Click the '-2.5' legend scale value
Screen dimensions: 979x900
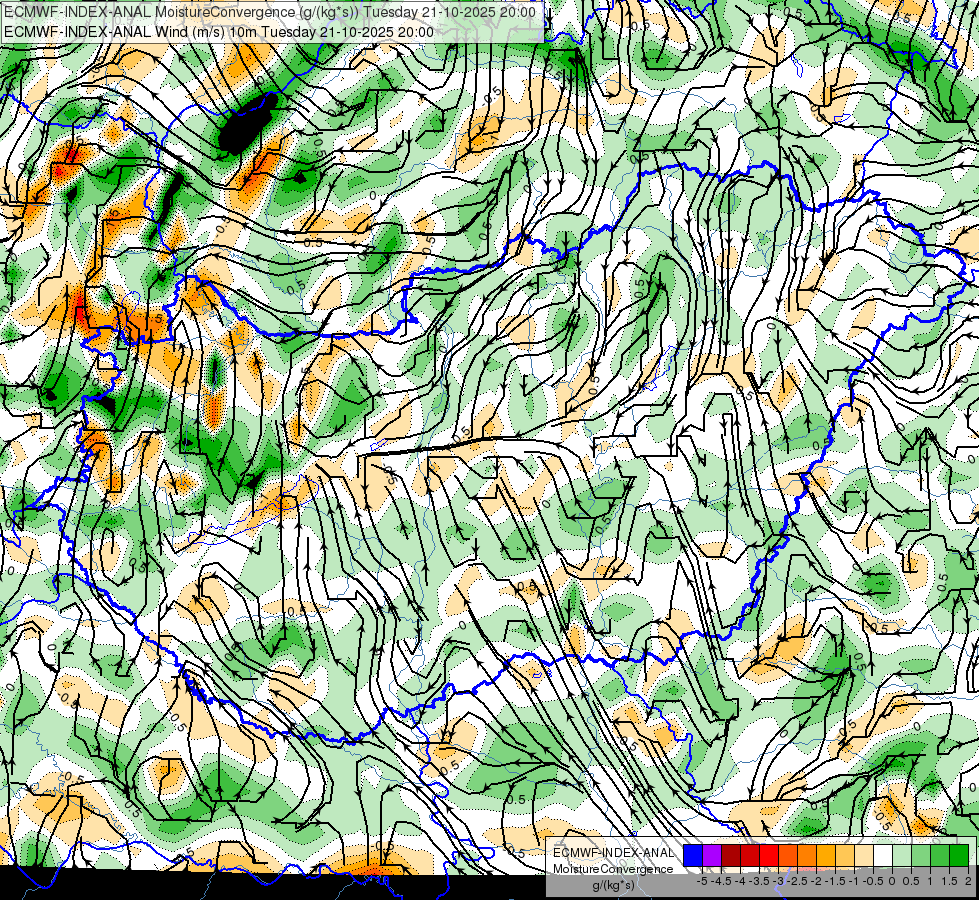(x=798, y=881)
